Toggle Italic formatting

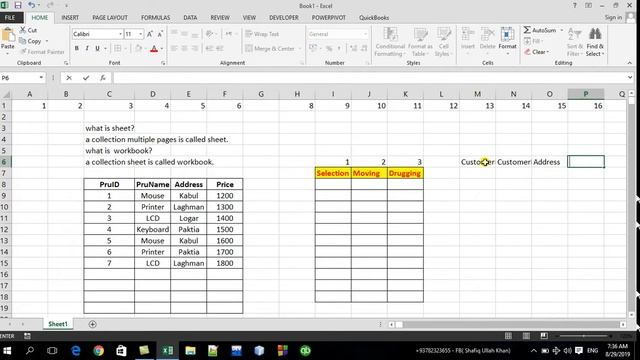[x=87, y=49]
